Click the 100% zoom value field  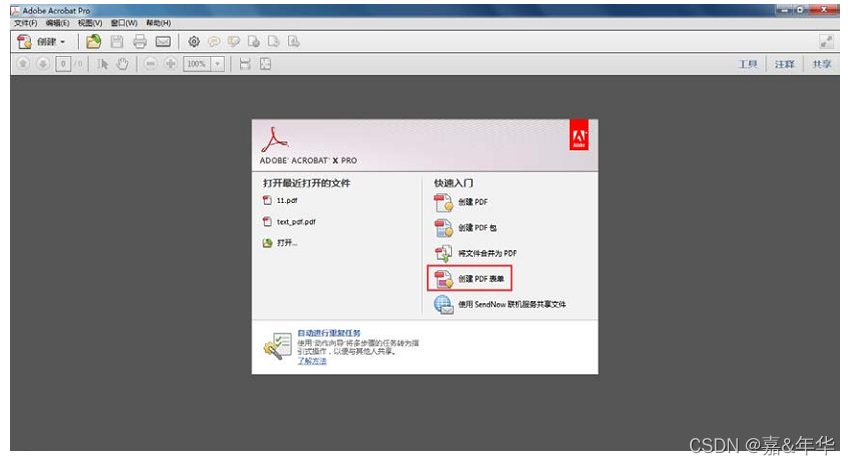tap(197, 64)
